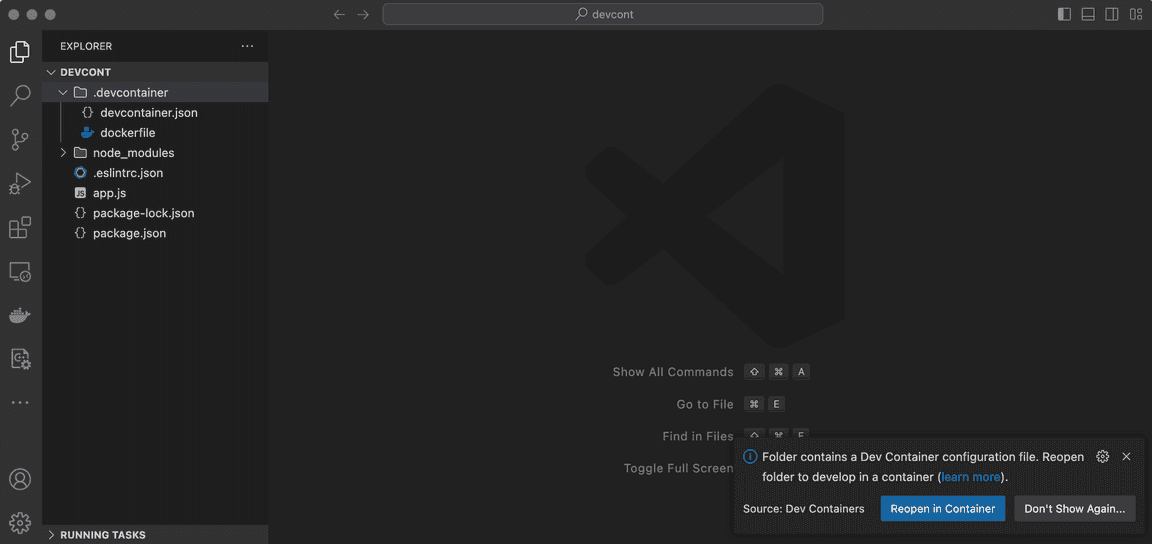Show additional views ellipsis in activity bar
Viewport: 1152px width, 544px height.
pos(20,403)
